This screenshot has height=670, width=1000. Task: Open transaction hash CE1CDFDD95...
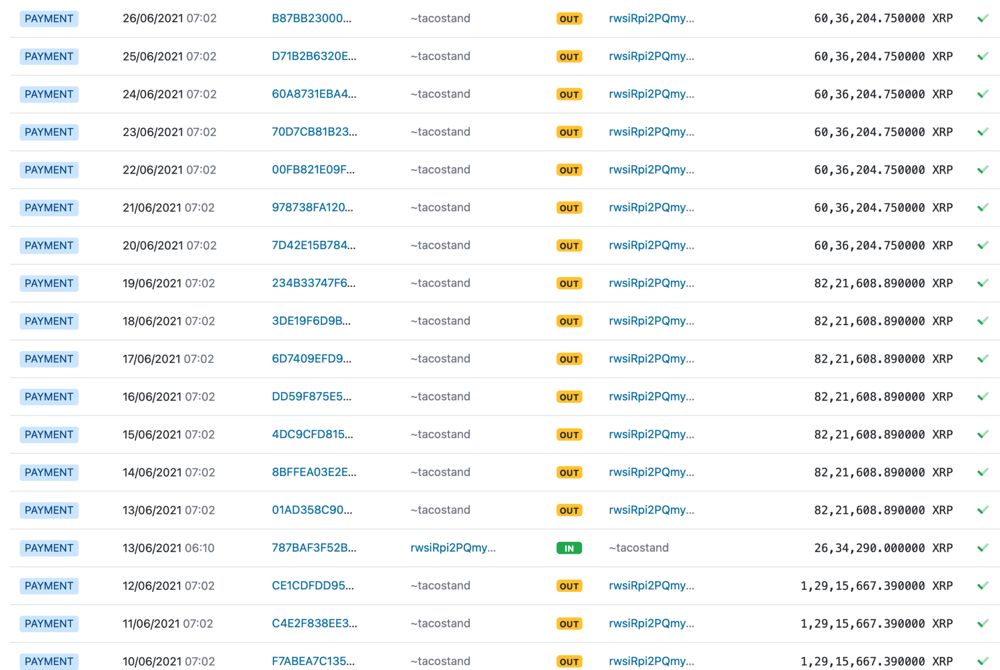point(312,585)
